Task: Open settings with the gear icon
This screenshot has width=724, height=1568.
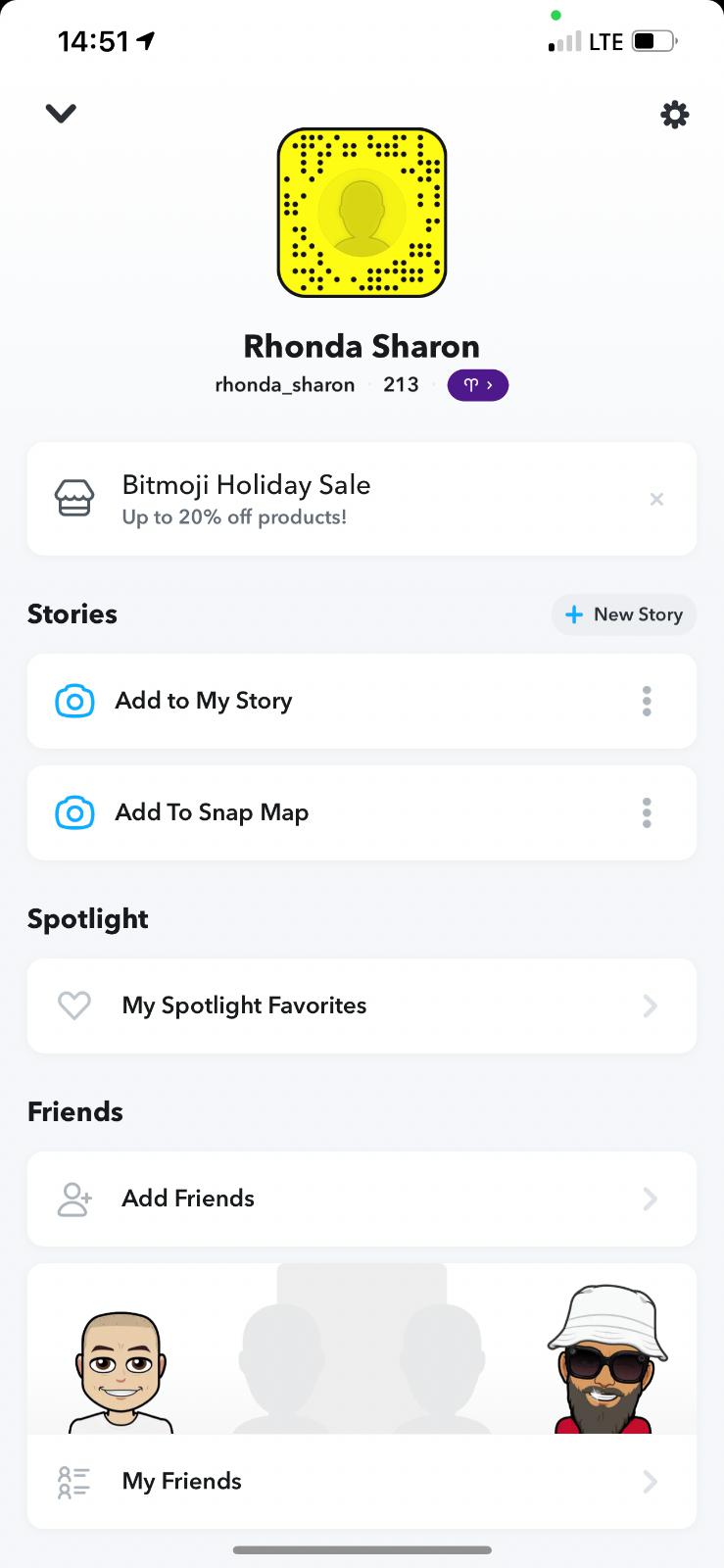Action: click(x=674, y=116)
